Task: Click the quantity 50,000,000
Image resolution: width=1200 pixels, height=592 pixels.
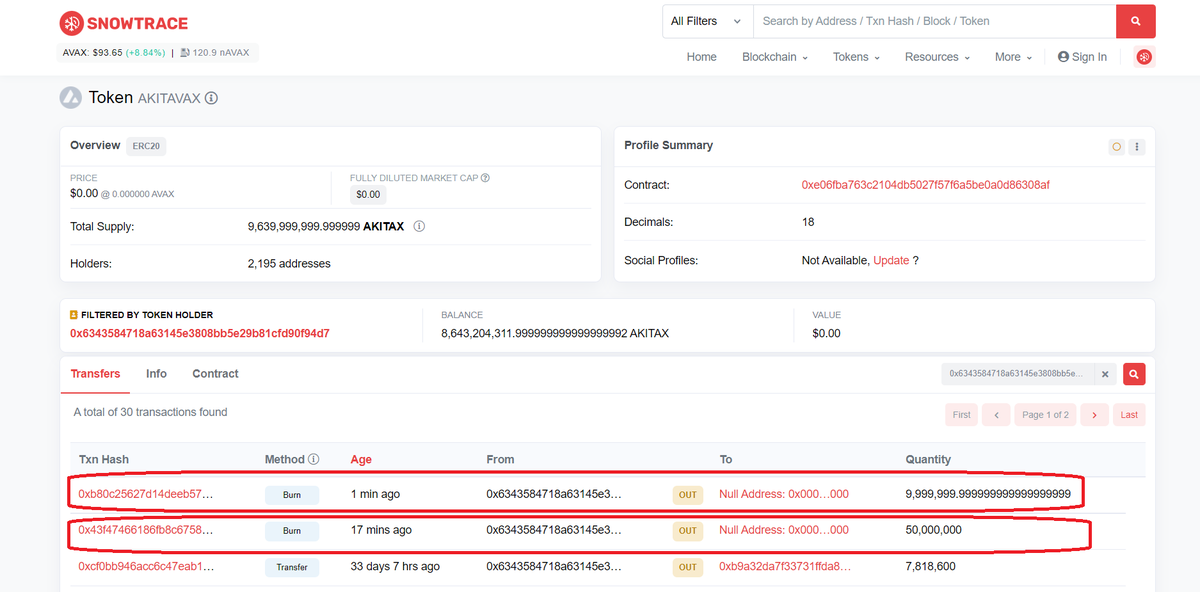Action: click(933, 530)
